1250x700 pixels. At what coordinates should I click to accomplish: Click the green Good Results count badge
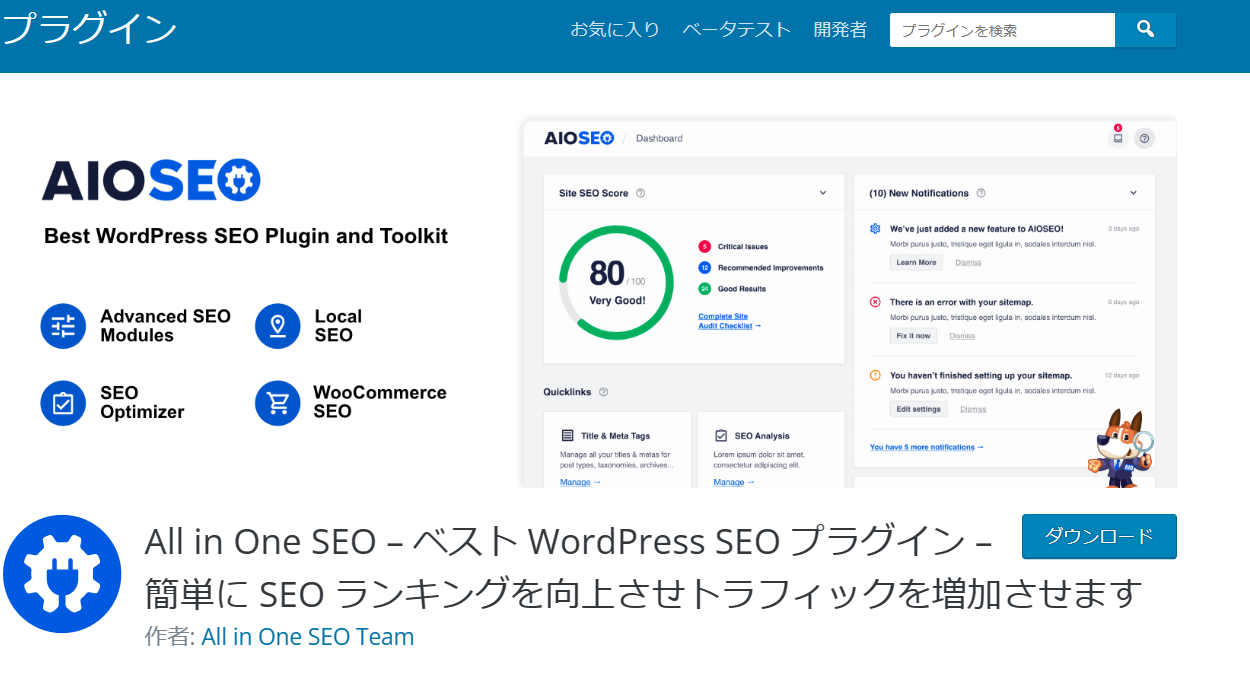[x=704, y=289]
